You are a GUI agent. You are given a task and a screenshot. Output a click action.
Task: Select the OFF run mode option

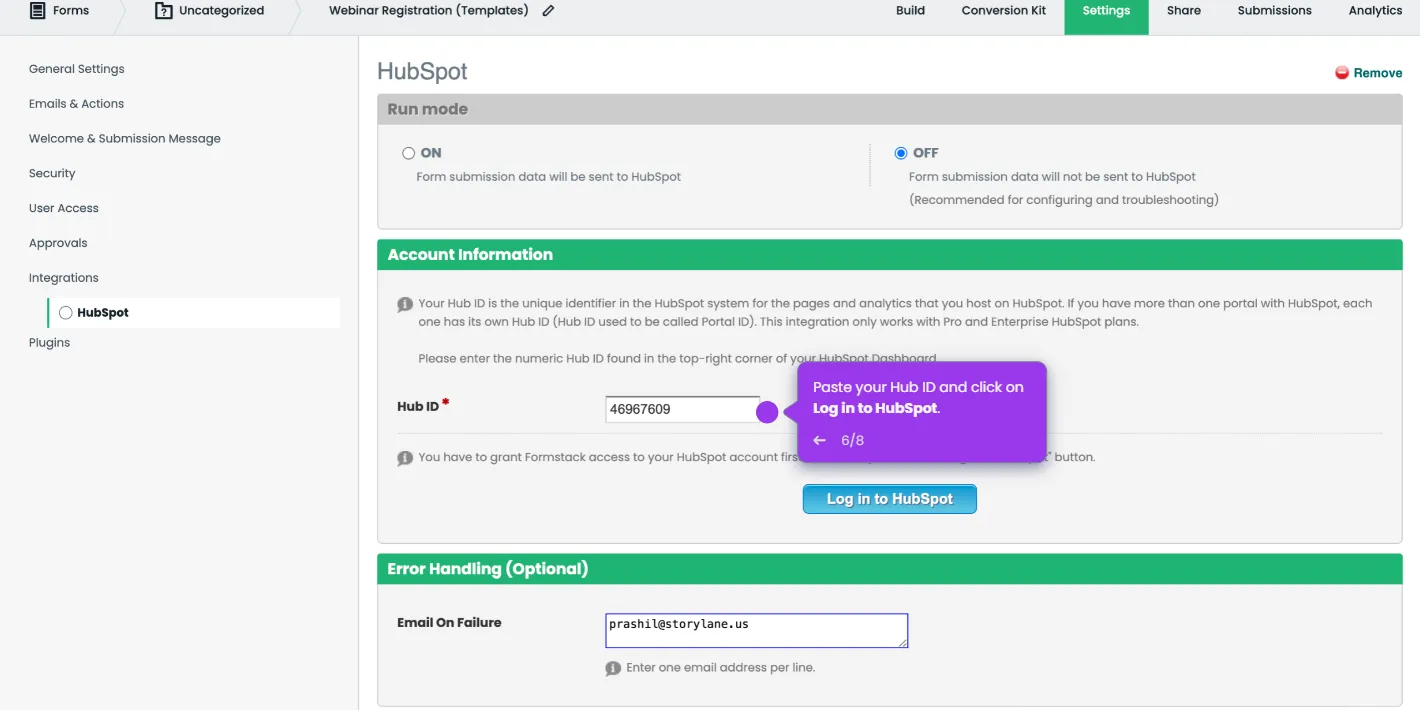pyautogui.click(x=901, y=152)
